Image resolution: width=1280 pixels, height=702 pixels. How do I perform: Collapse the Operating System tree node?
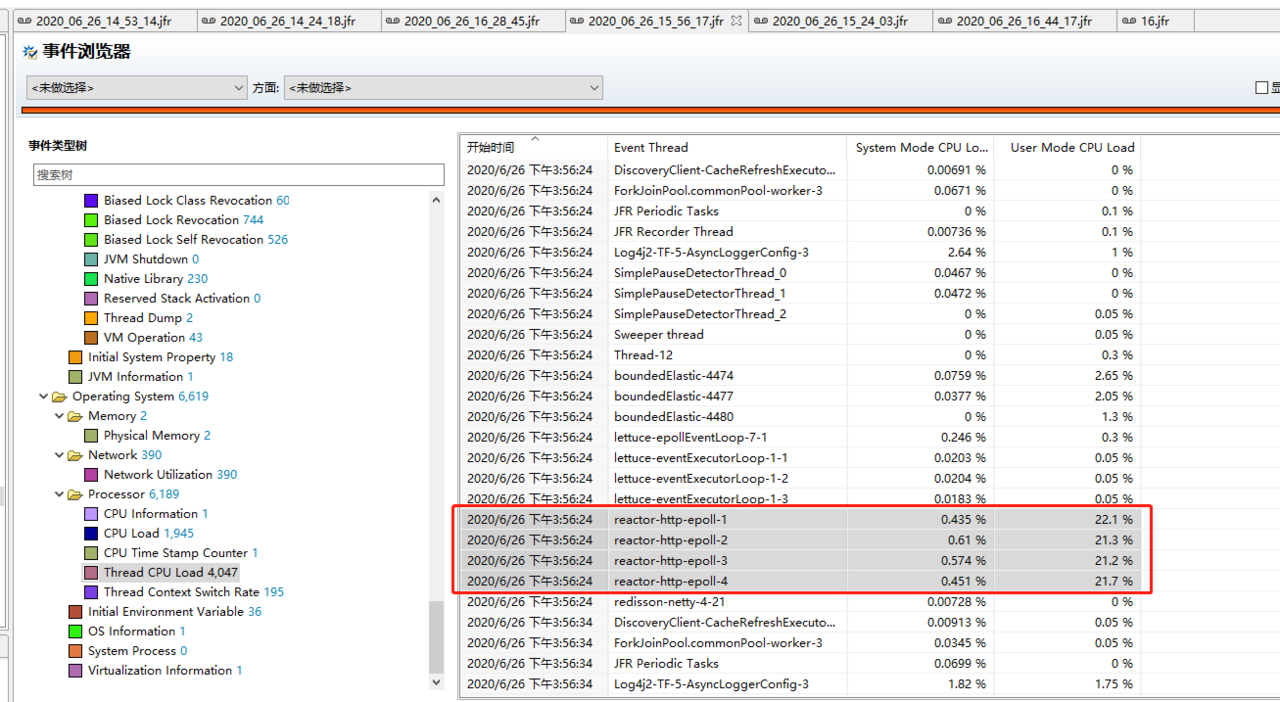coord(43,397)
